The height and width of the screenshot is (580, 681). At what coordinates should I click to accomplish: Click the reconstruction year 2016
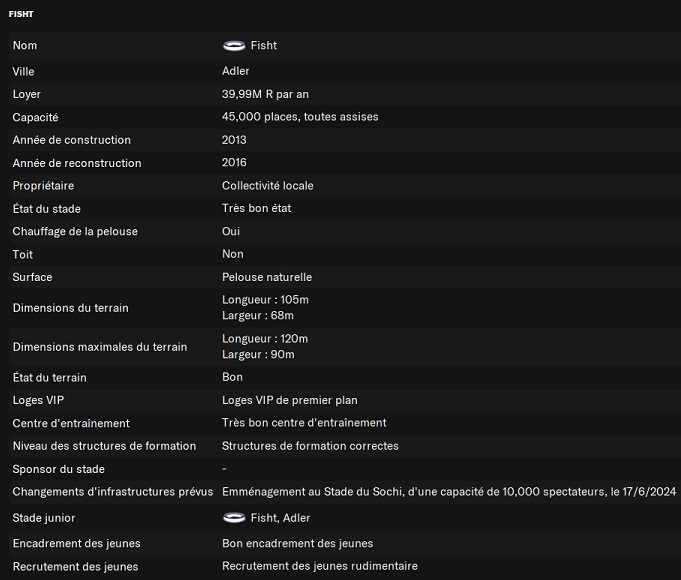234,163
